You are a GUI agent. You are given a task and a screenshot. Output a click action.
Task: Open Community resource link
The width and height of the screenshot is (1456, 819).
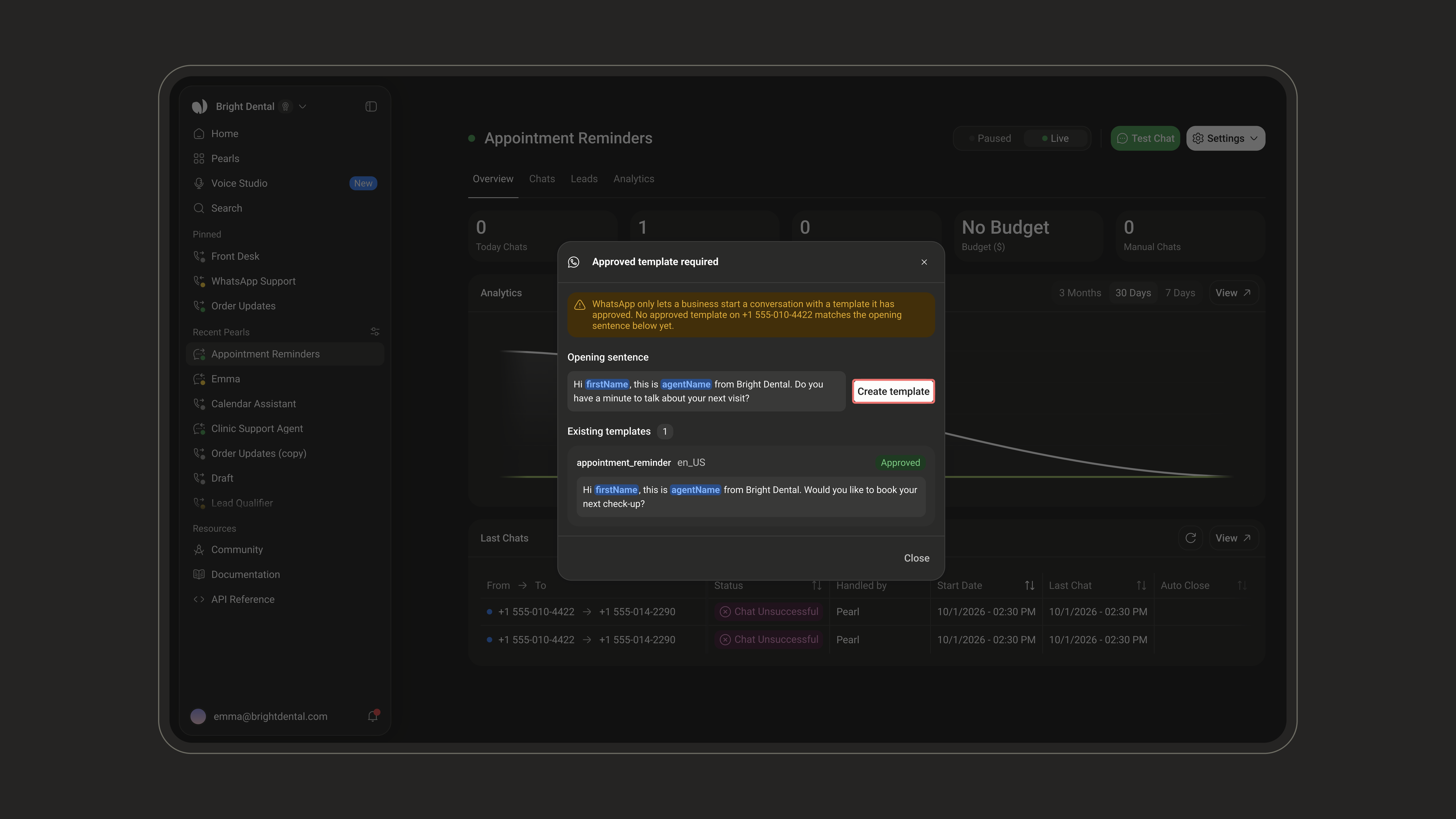(285, 549)
